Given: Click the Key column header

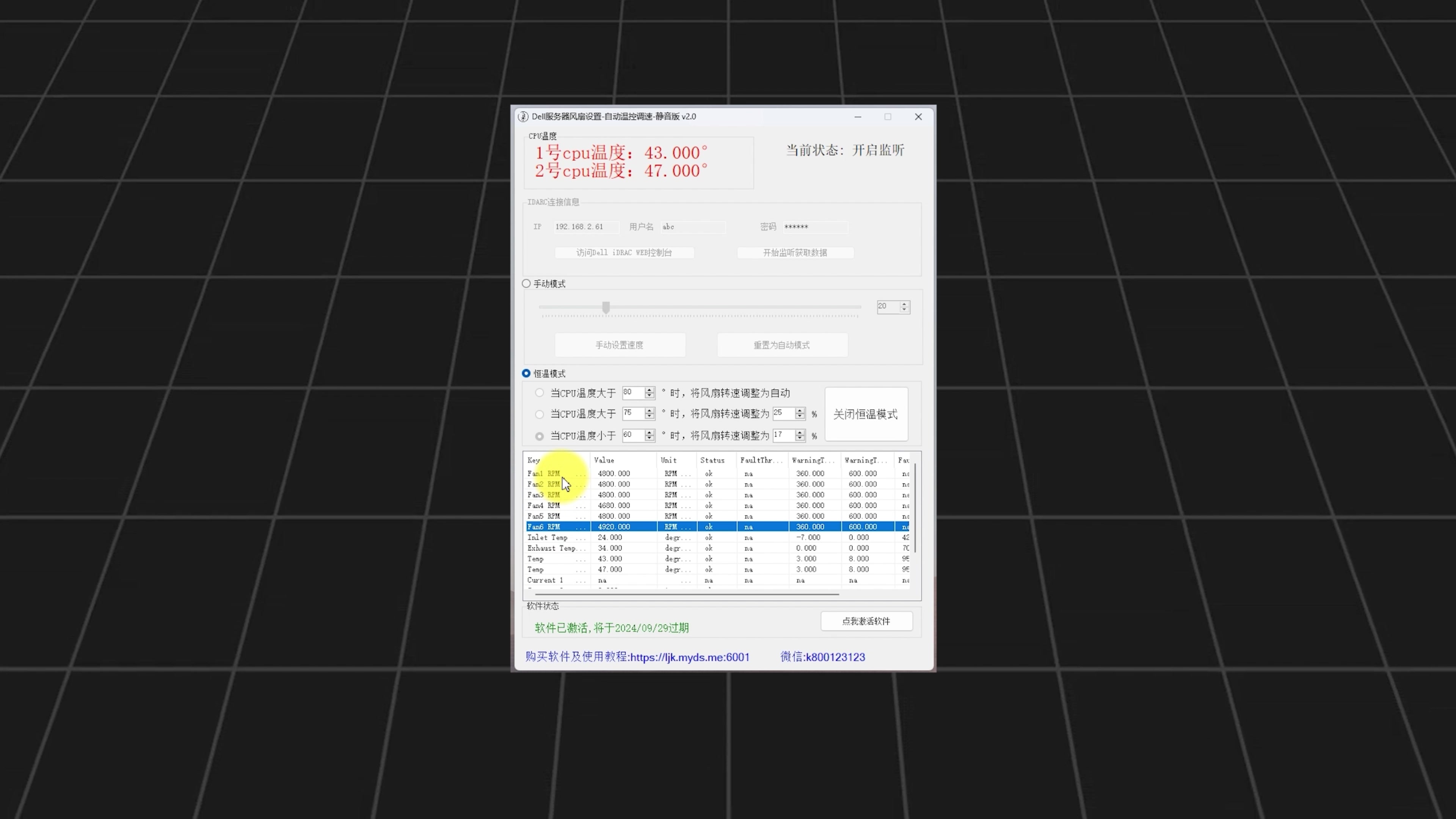Looking at the screenshot, I should [x=557, y=460].
